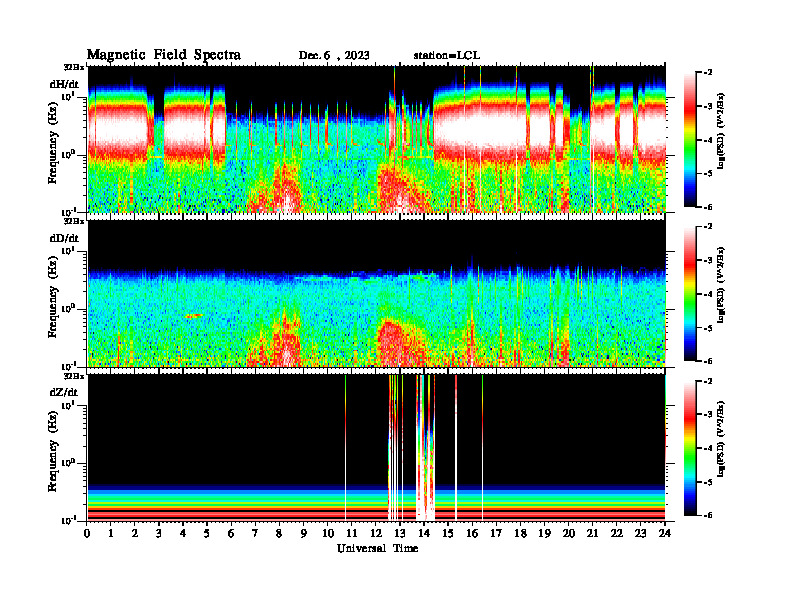Click the "-2" value on dH/dt color scale
The image size is (792, 612).
pos(708,73)
